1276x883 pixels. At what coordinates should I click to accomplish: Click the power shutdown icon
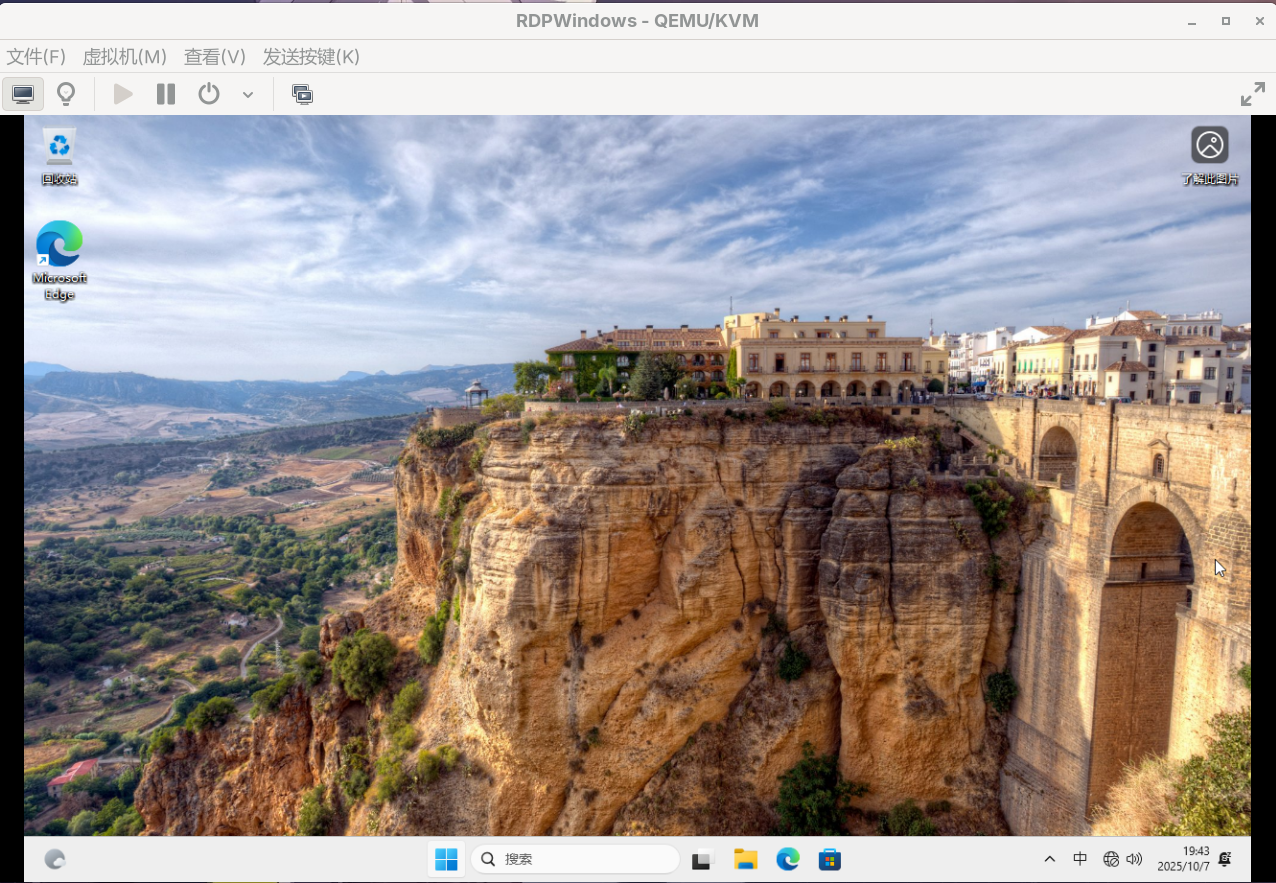208,94
